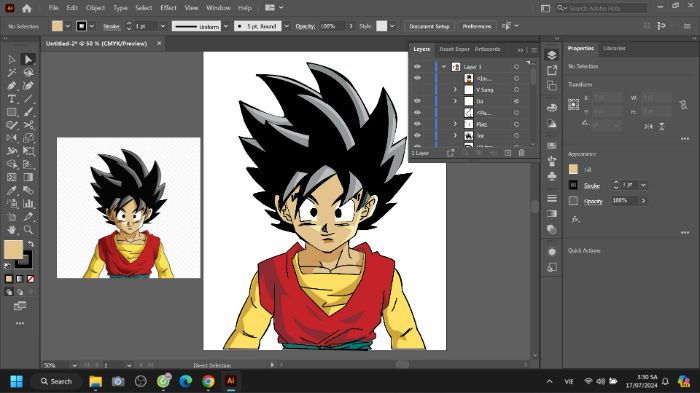Toggle visibility of the image sublayer
700x393 pixels.
point(417,78)
